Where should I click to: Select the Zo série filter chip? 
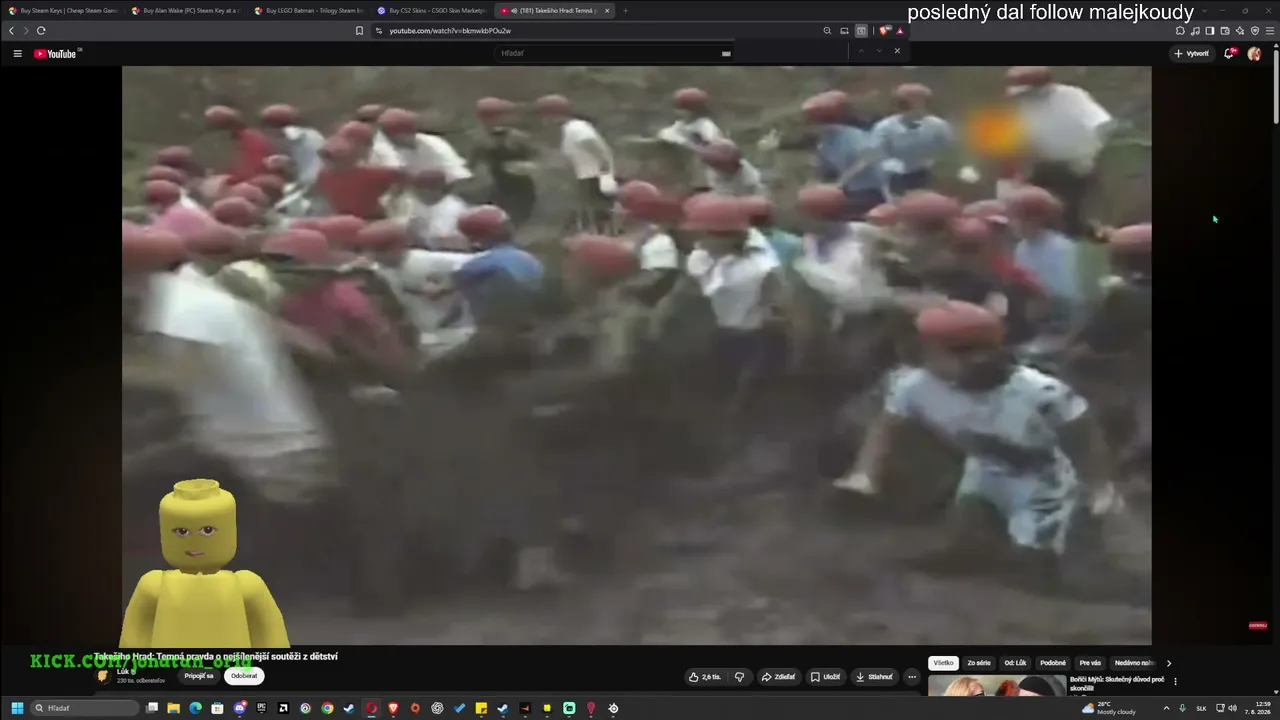(x=979, y=663)
